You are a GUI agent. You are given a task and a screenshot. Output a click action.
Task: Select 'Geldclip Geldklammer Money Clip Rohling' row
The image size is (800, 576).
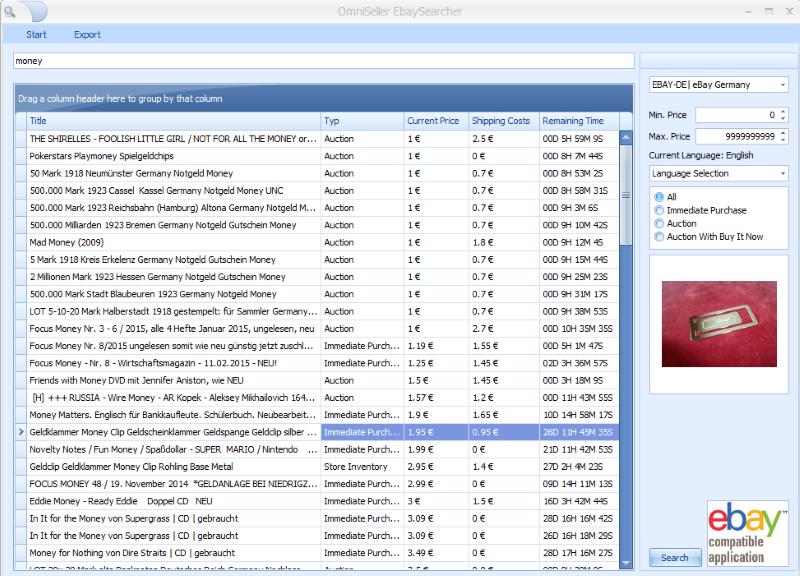point(317,467)
